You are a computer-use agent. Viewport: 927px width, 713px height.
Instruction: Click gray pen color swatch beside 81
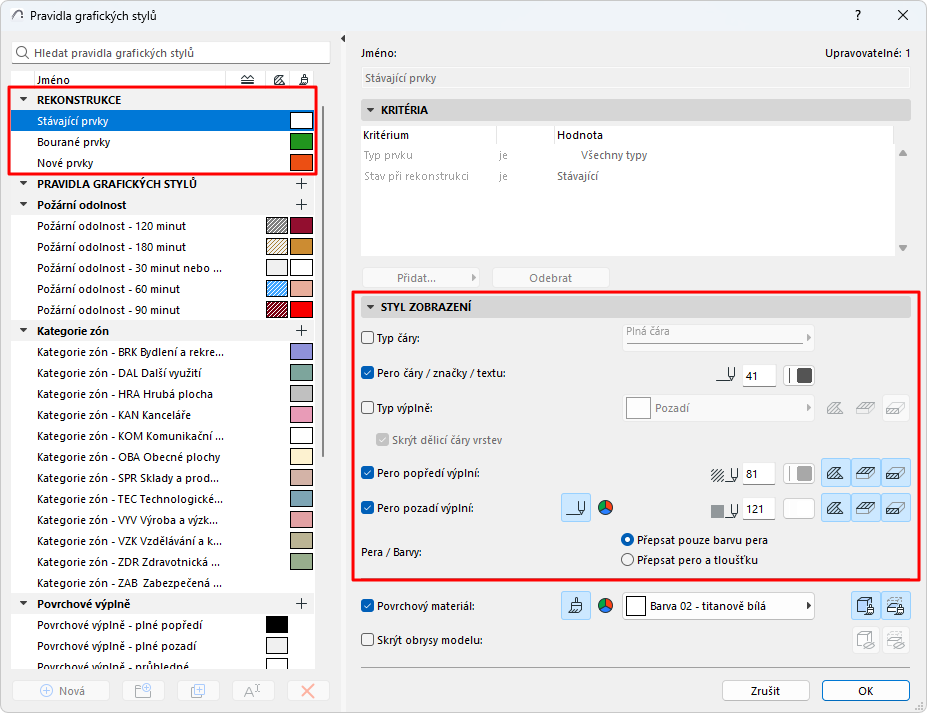799,474
